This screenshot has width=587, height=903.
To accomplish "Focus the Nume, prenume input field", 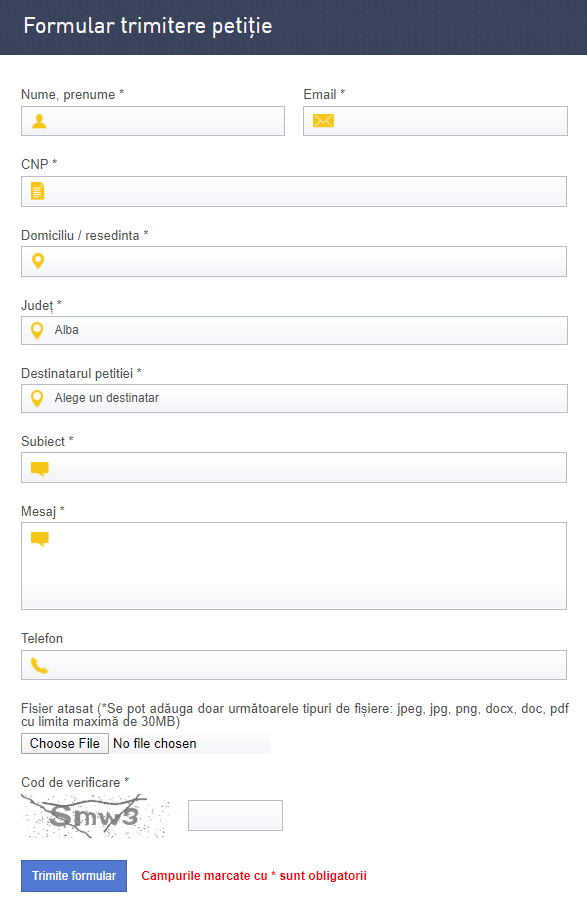I will click(x=153, y=121).
